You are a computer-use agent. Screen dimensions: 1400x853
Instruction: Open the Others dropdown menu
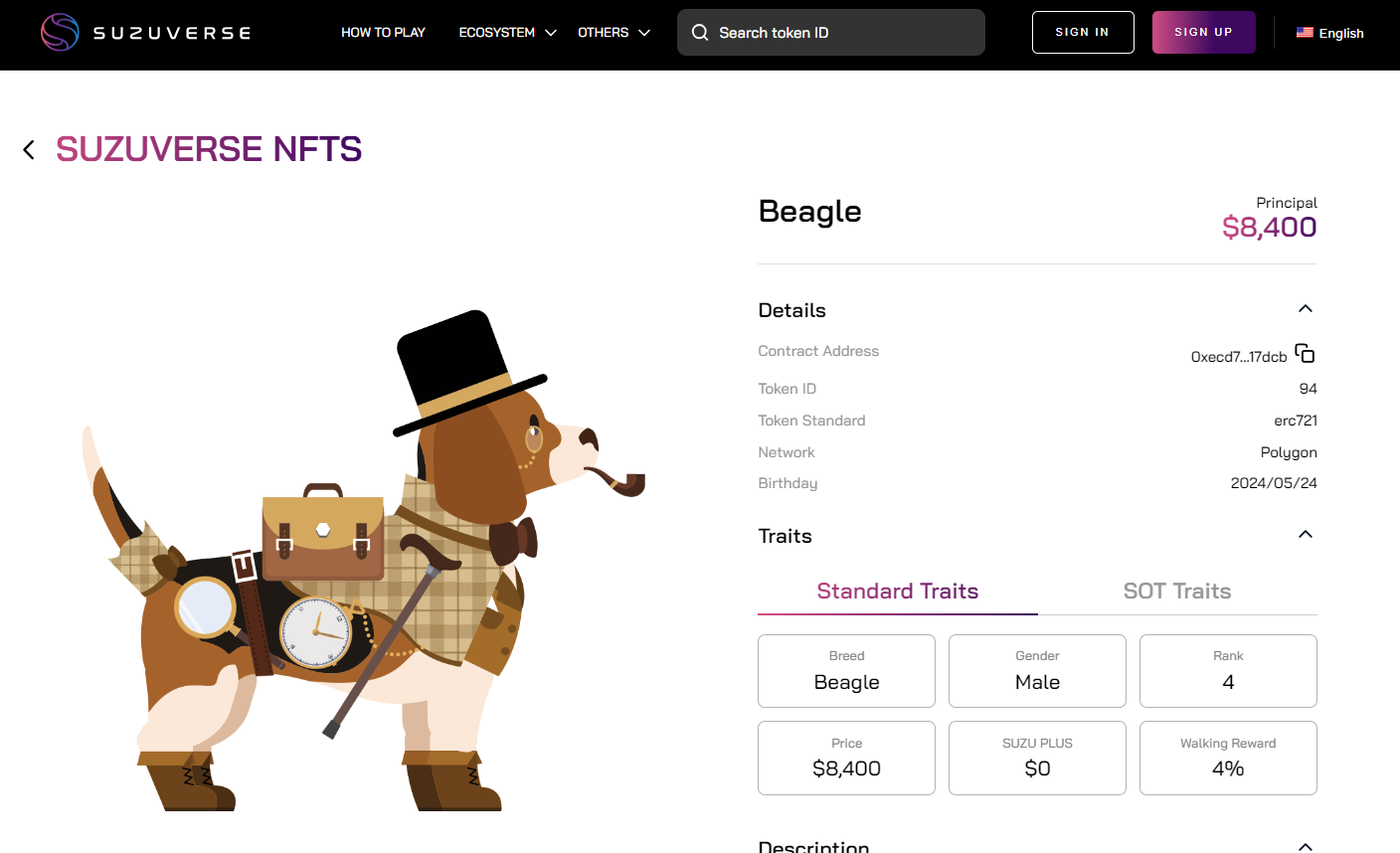[613, 33]
